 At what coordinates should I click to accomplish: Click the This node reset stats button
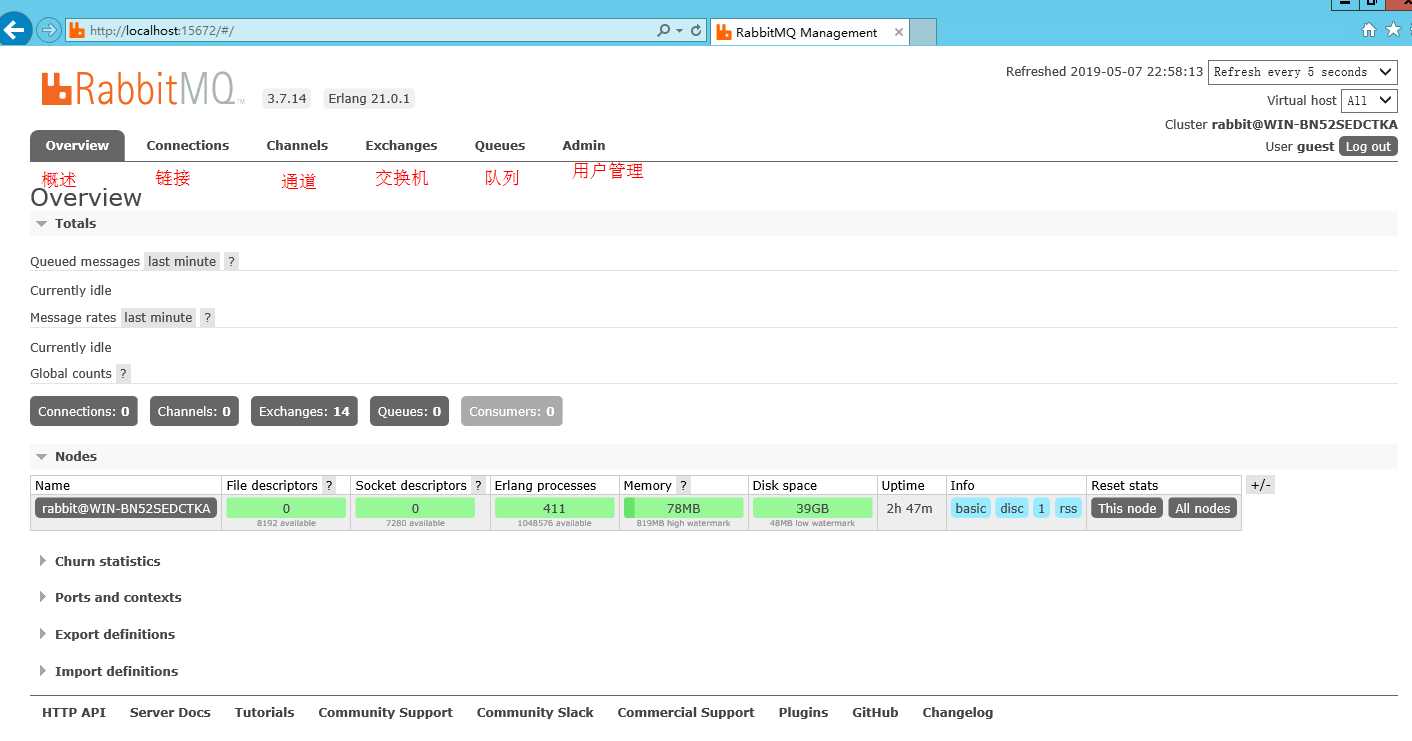click(1127, 508)
